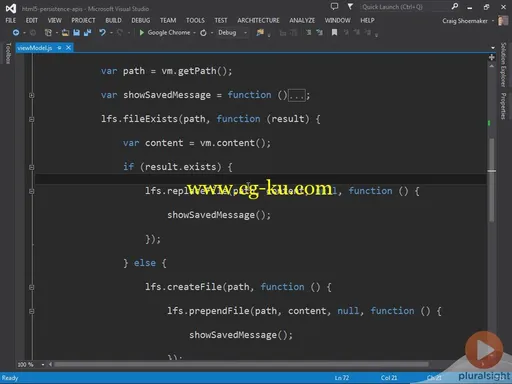Open the VIEW menu
This screenshot has height=384, width=512.
tap(54, 20)
